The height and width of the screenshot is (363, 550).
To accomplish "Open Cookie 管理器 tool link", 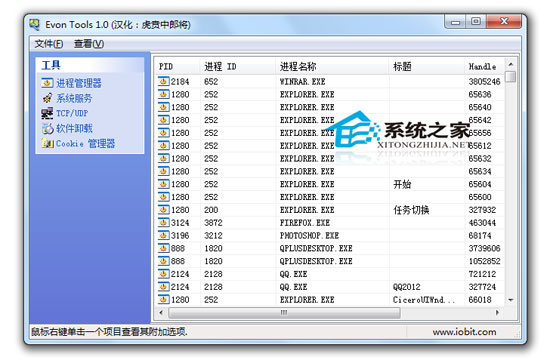I will coord(85,143).
